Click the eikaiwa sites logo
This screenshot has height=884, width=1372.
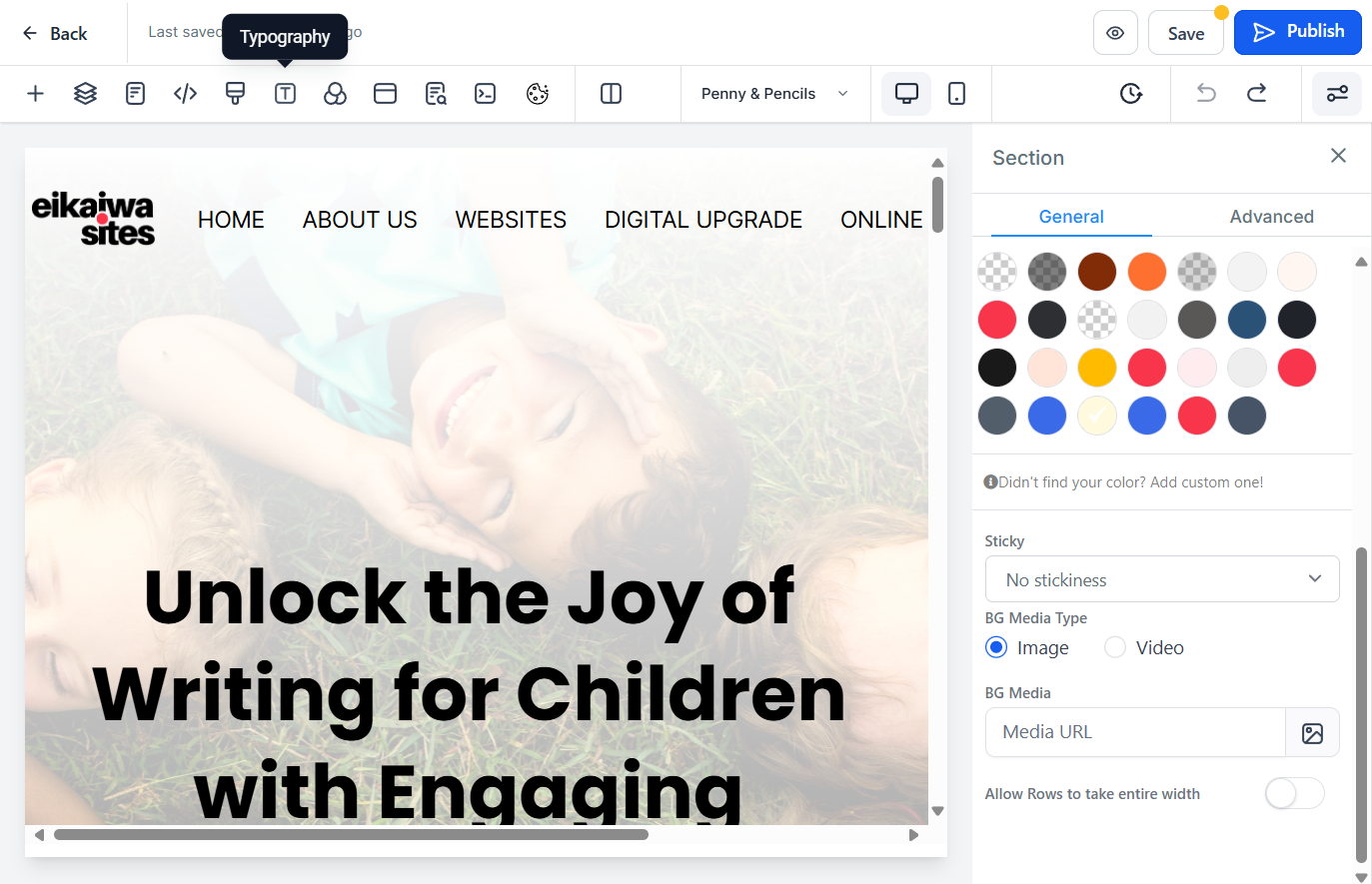point(93,219)
